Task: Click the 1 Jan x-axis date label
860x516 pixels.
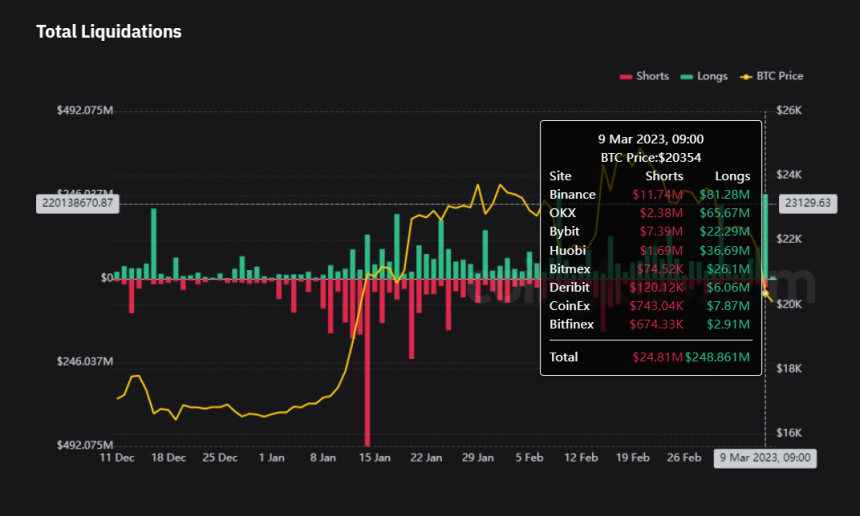Action: [271, 458]
